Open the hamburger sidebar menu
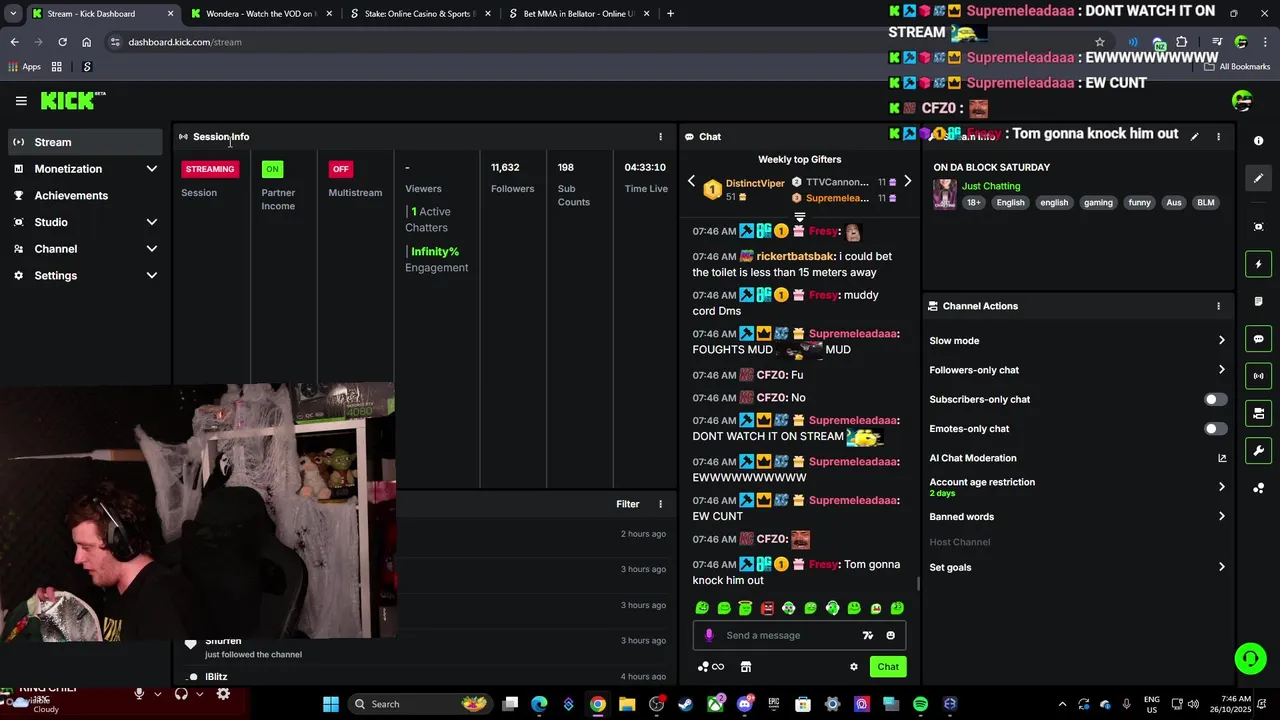Image resolution: width=1280 pixels, height=720 pixels. [x=21, y=101]
